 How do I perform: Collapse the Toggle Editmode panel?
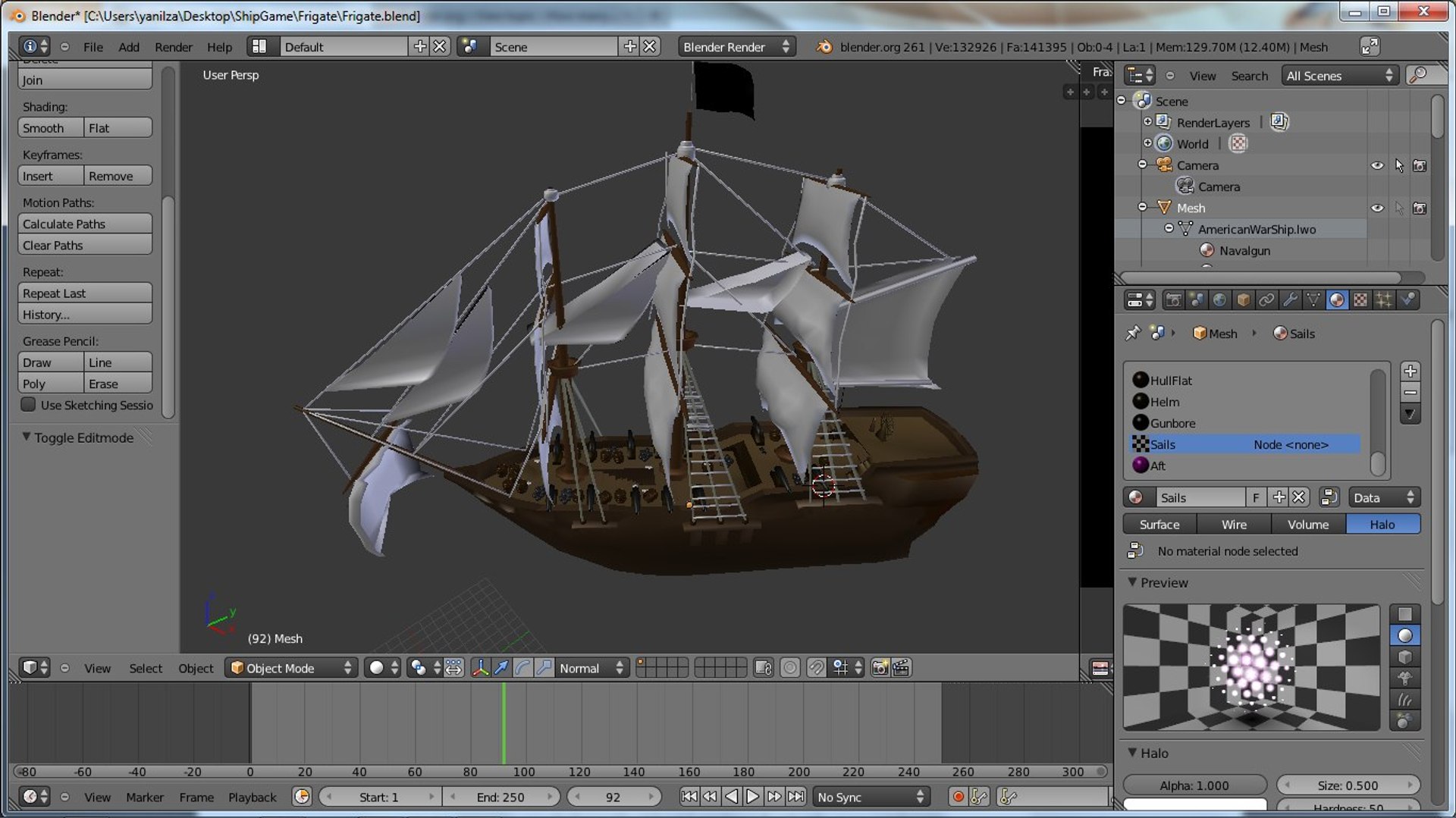click(x=27, y=437)
